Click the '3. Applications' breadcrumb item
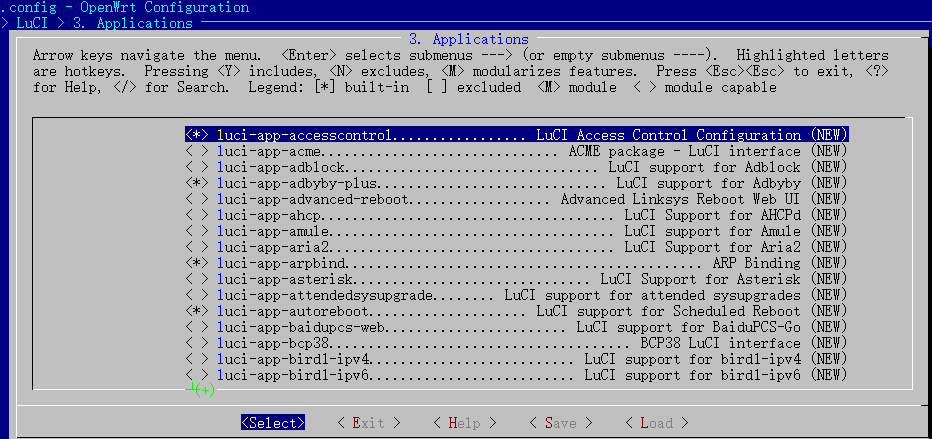This screenshot has height=439, width=932. click(133, 23)
